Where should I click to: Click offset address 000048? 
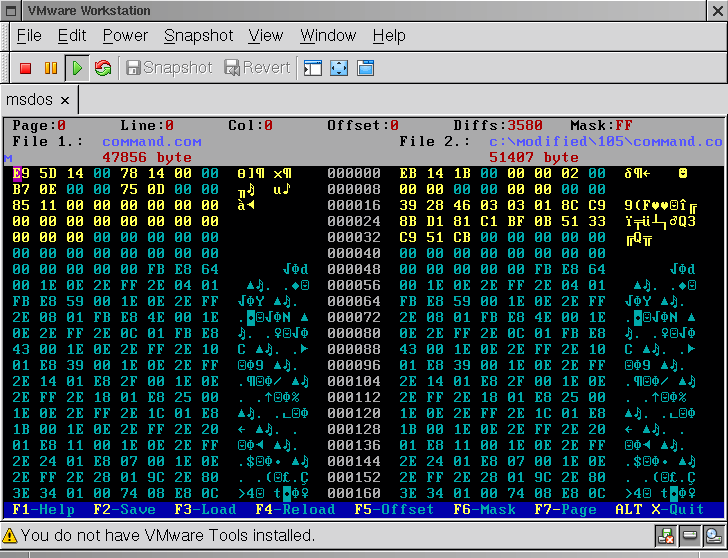[x=354, y=269]
